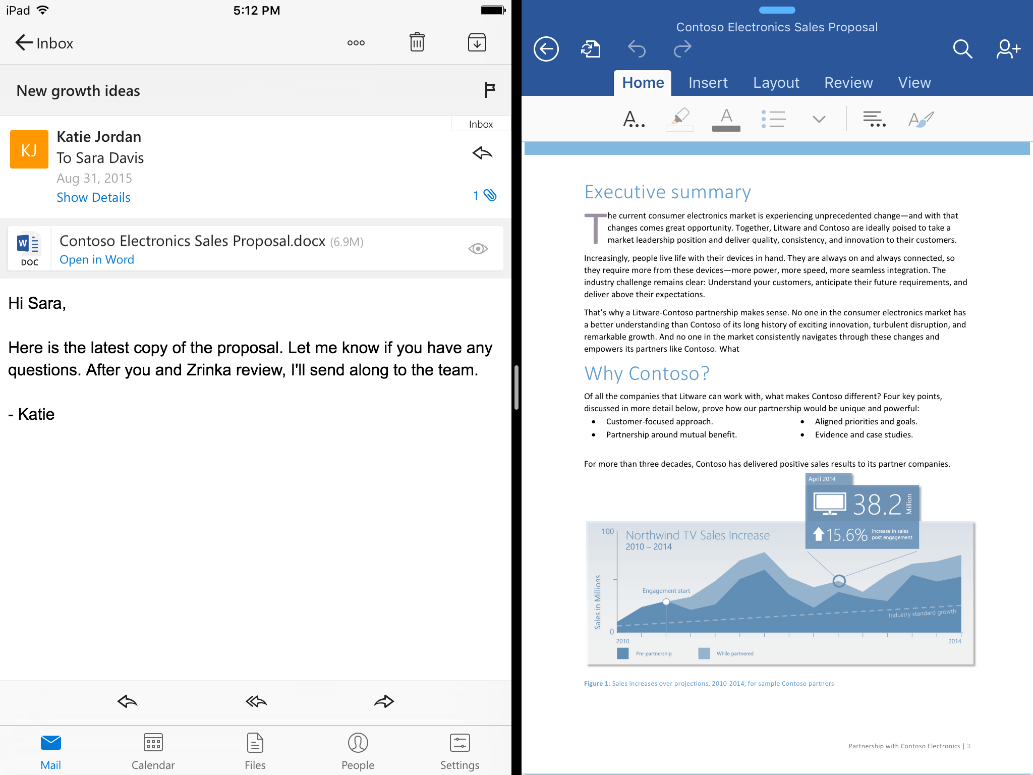
Task: Redo the action in Word
Action: (x=683, y=48)
